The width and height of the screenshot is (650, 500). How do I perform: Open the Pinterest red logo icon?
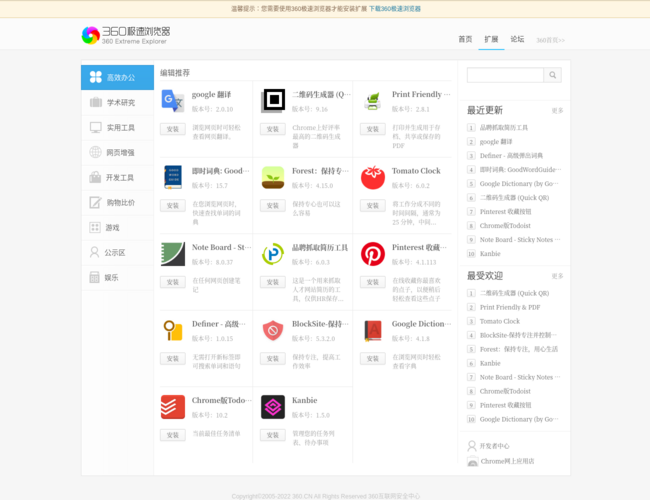[373, 254]
